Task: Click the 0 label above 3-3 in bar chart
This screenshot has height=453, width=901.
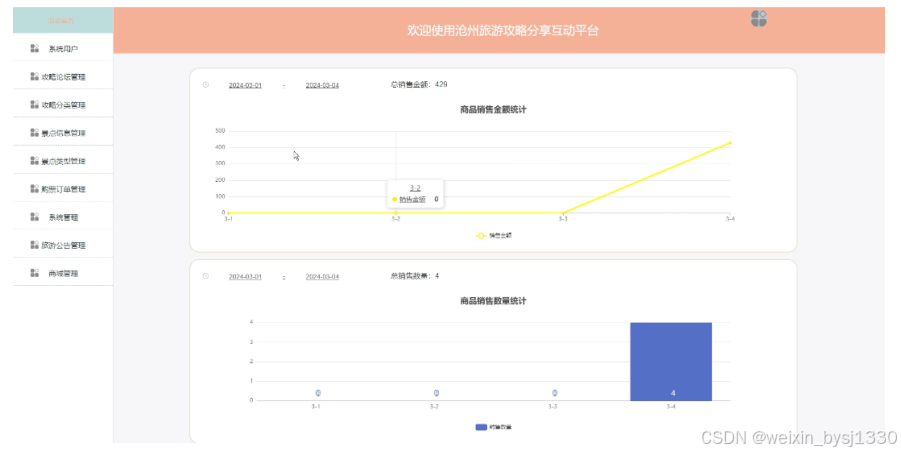Action: tap(555, 393)
